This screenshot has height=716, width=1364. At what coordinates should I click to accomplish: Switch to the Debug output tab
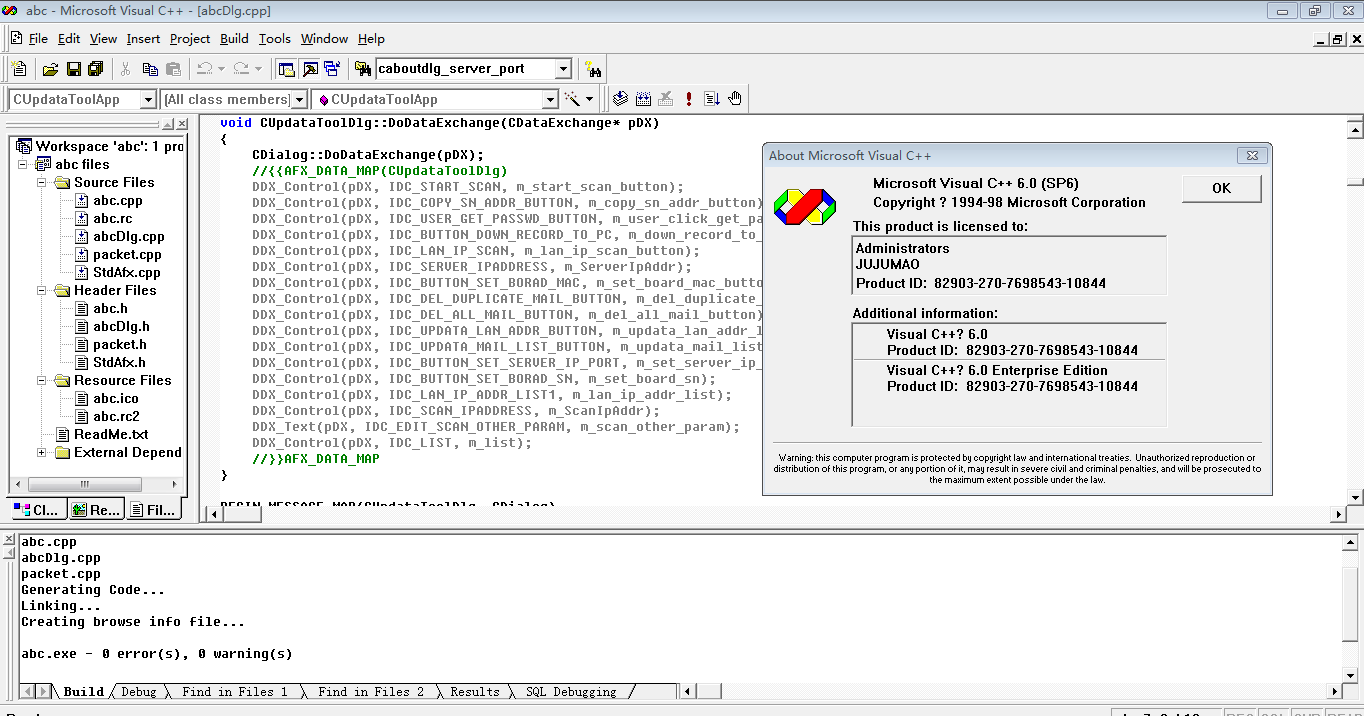tap(138, 691)
